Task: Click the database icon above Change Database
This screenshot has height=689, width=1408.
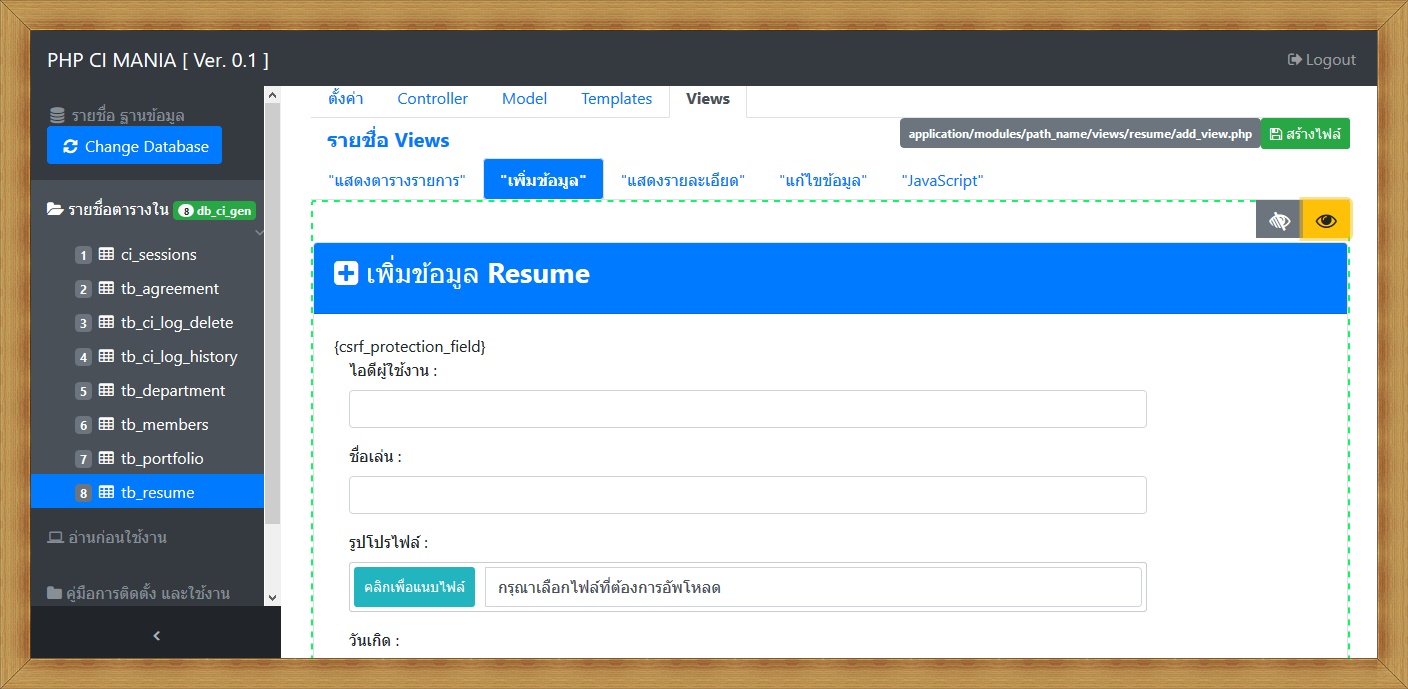Action: pyautogui.click(x=57, y=114)
